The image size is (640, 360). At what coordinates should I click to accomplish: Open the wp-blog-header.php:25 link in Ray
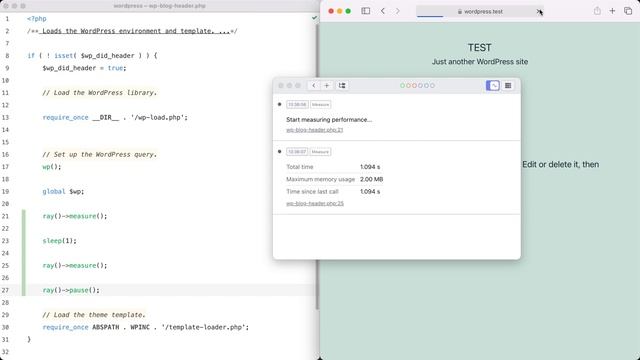click(x=315, y=203)
